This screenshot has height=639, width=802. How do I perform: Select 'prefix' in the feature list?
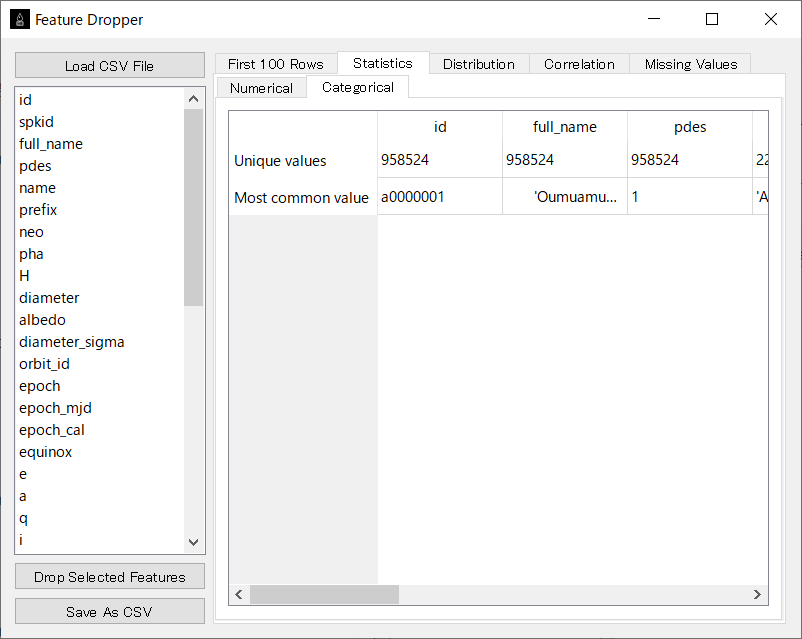[x=100, y=210]
